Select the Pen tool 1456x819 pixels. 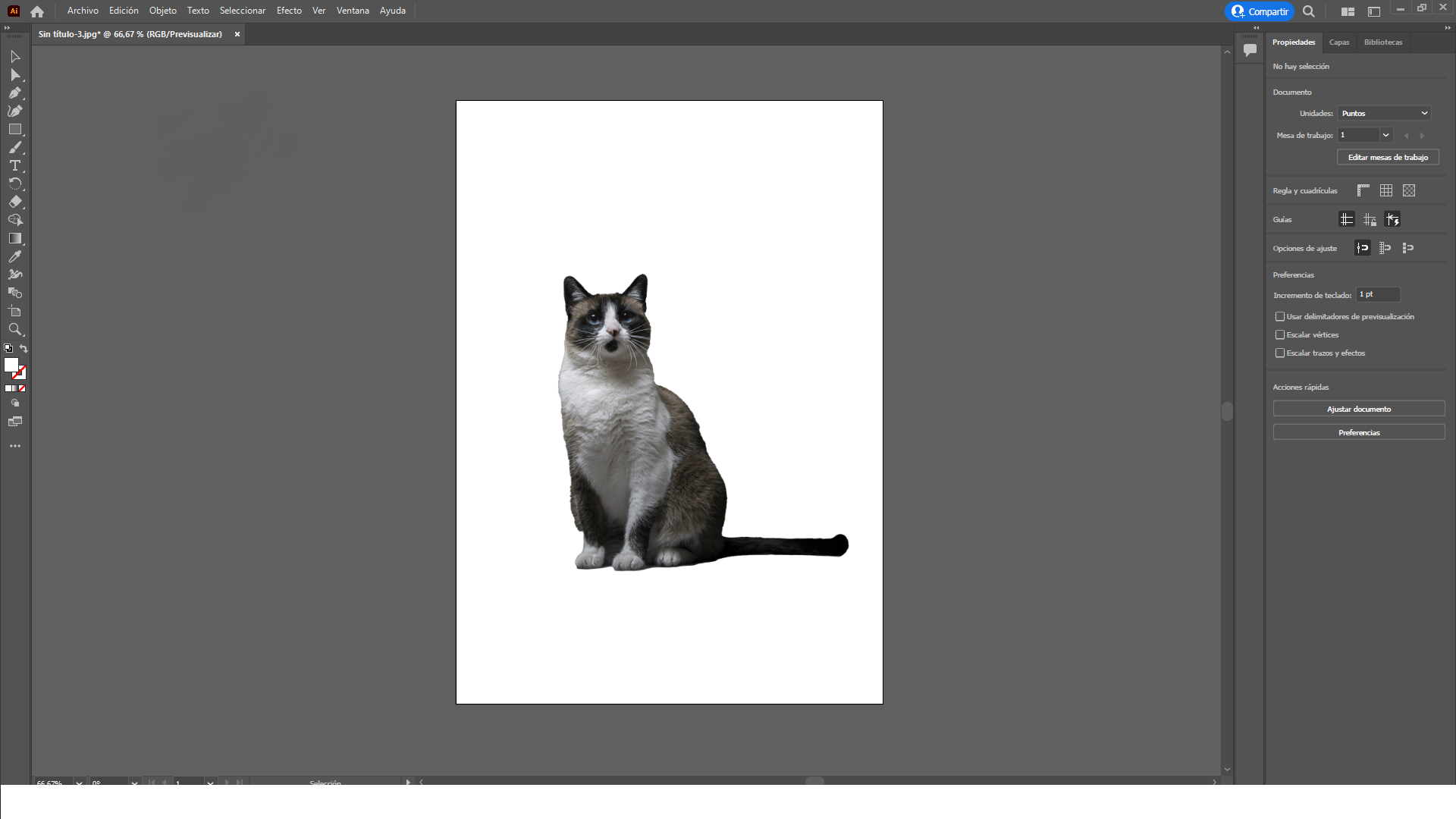(x=14, y=93)
